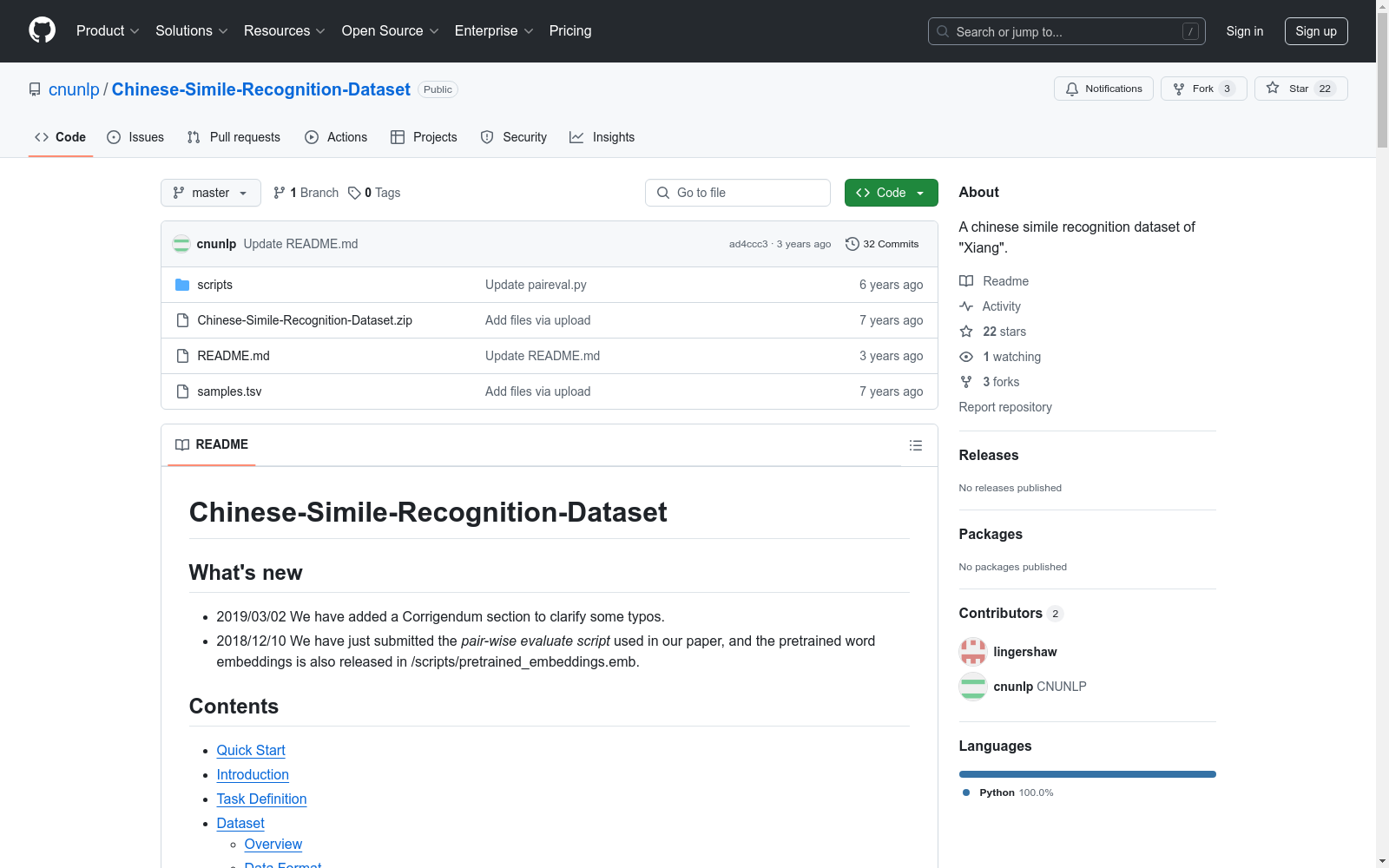Jump to the Task Definition section
Screen dimensions: 1389x868
[261, 799]
